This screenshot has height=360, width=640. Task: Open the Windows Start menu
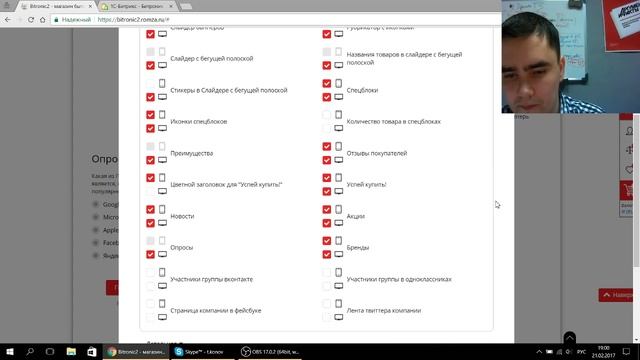10,351
